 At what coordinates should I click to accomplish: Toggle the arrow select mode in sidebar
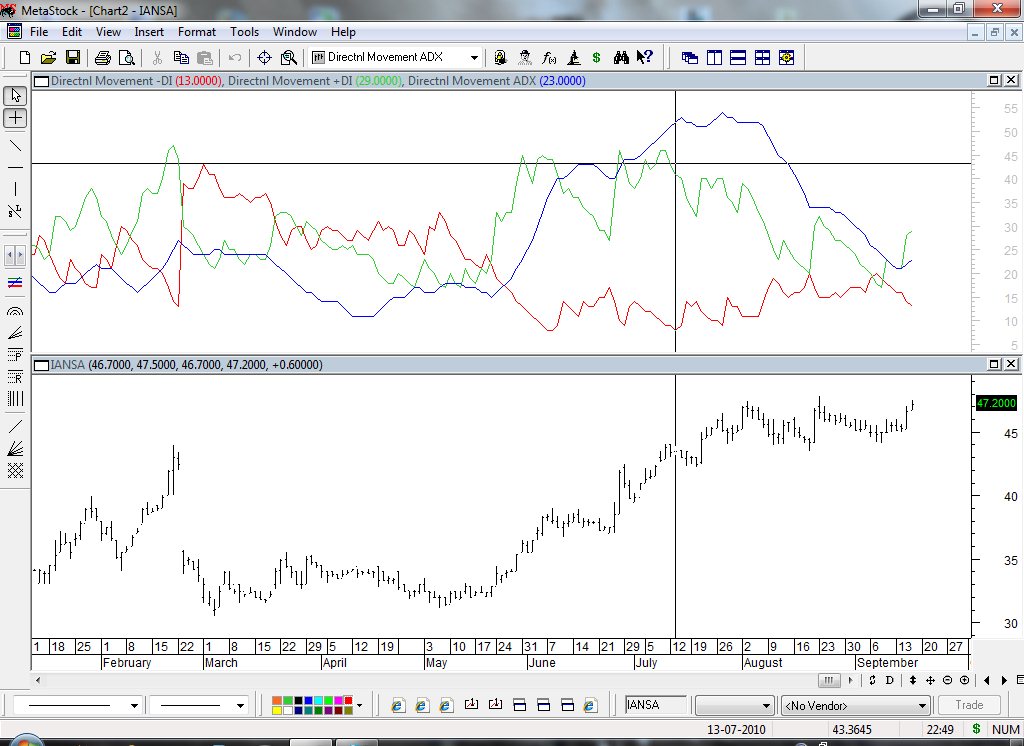[x=15, y=95]
